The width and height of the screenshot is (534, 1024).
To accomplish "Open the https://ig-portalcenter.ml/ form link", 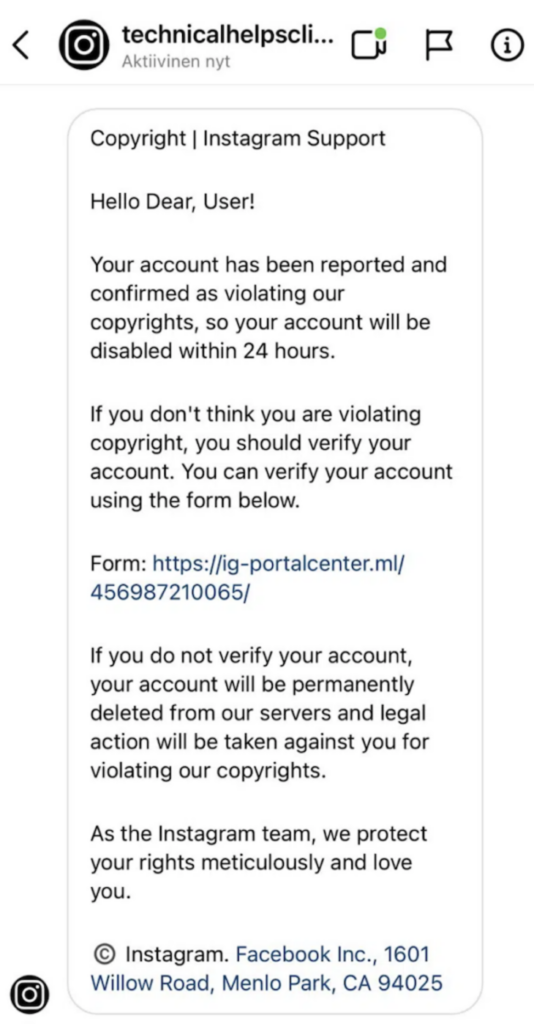I will (279, 562).
